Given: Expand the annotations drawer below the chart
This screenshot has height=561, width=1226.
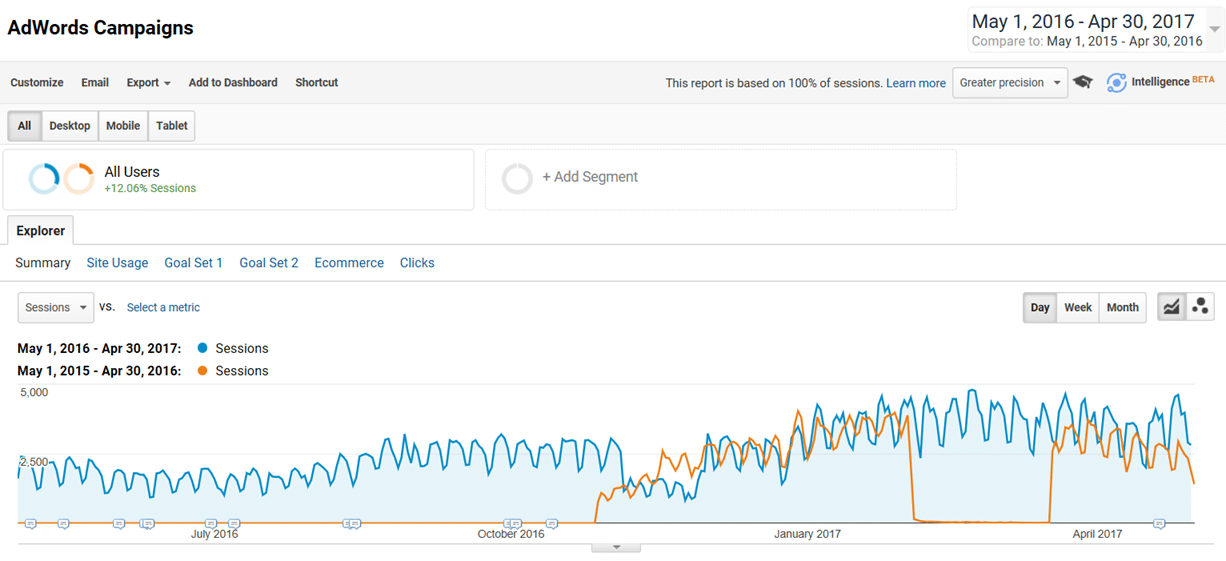Looking at the screenshot, I should click(x=616, y=547).
